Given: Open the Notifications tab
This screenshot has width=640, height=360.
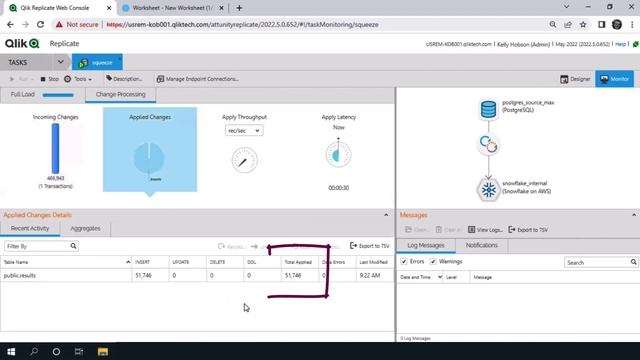Looking at the screenshot, I should (x=482, y=245).
